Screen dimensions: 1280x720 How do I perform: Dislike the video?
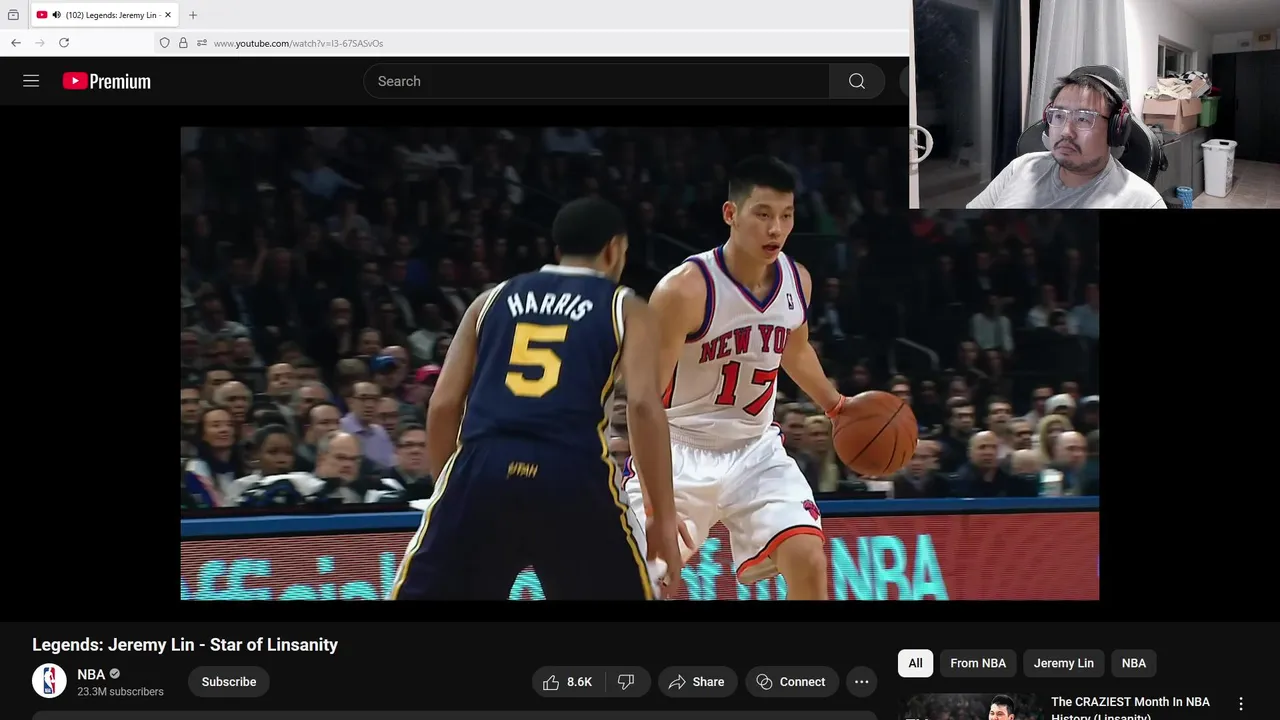627,682
